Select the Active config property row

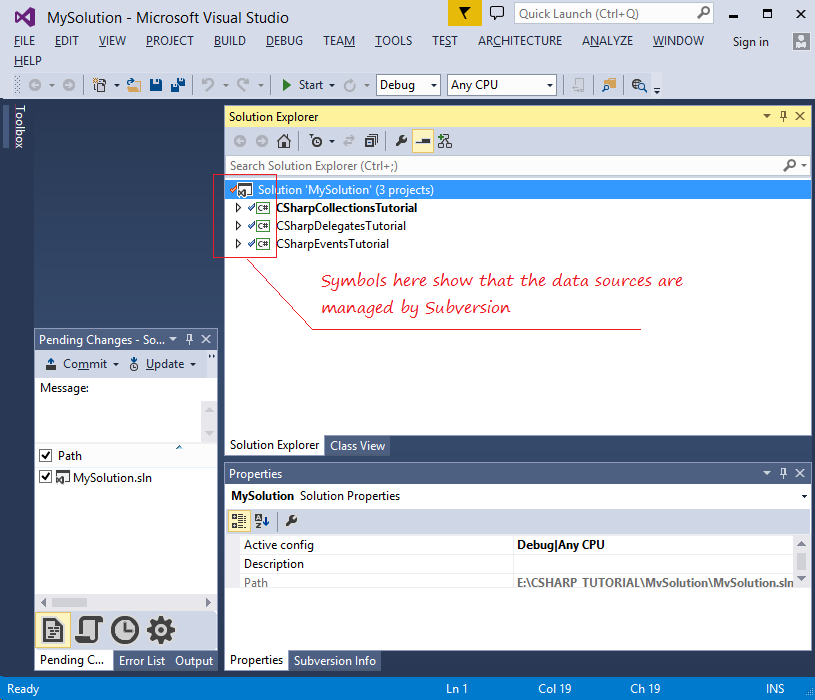[515, 545]
